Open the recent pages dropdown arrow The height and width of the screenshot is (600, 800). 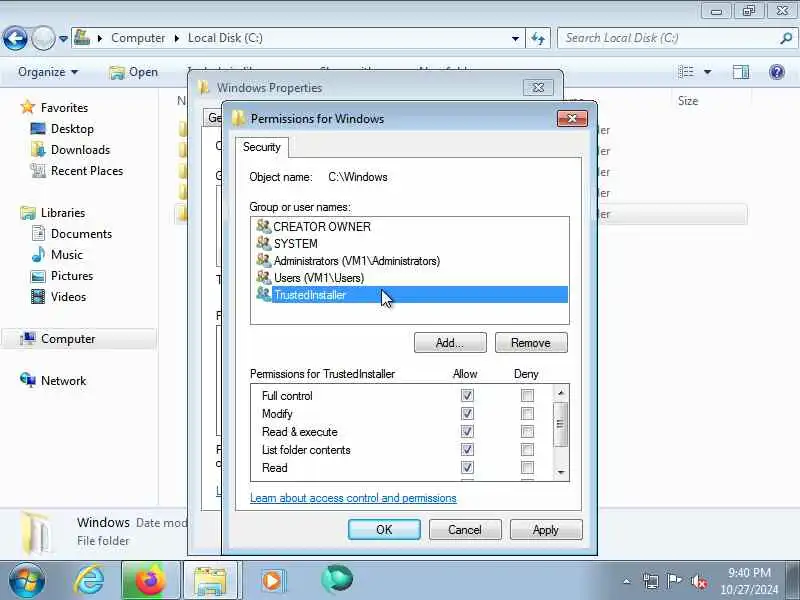pyautogui.click(x=63, y=39)
